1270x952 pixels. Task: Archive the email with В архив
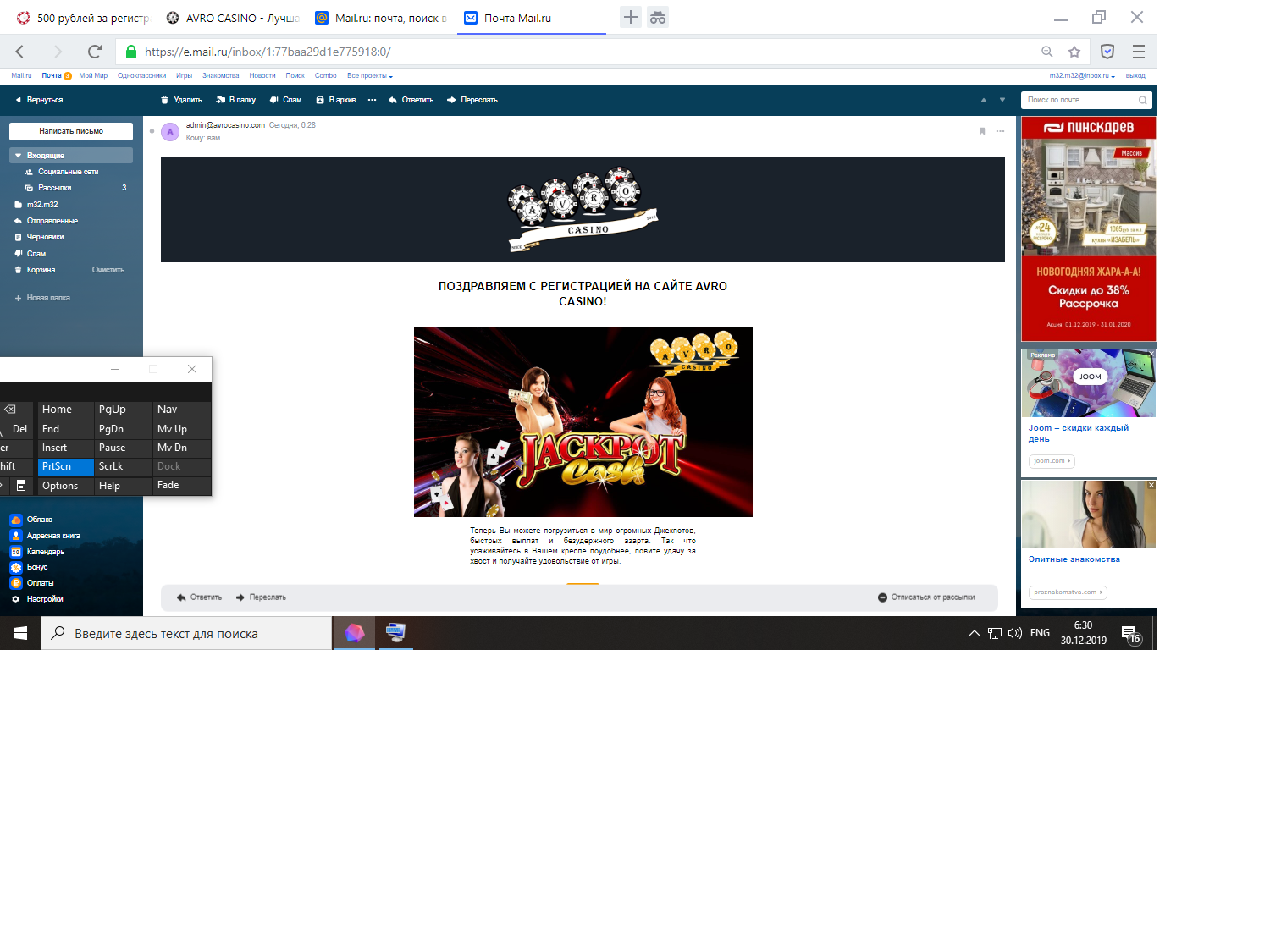click(x=336, y=100)
